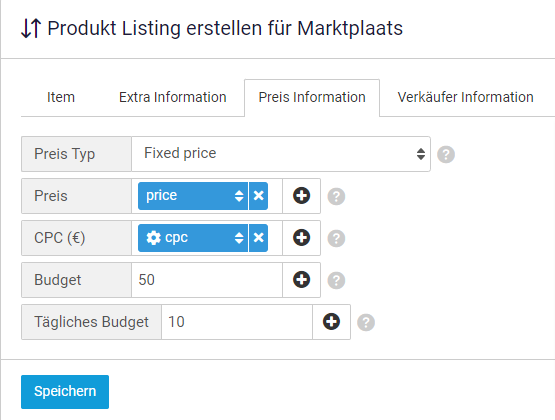
Task: Show help for the Preis field
Action: tap(336, 196)
